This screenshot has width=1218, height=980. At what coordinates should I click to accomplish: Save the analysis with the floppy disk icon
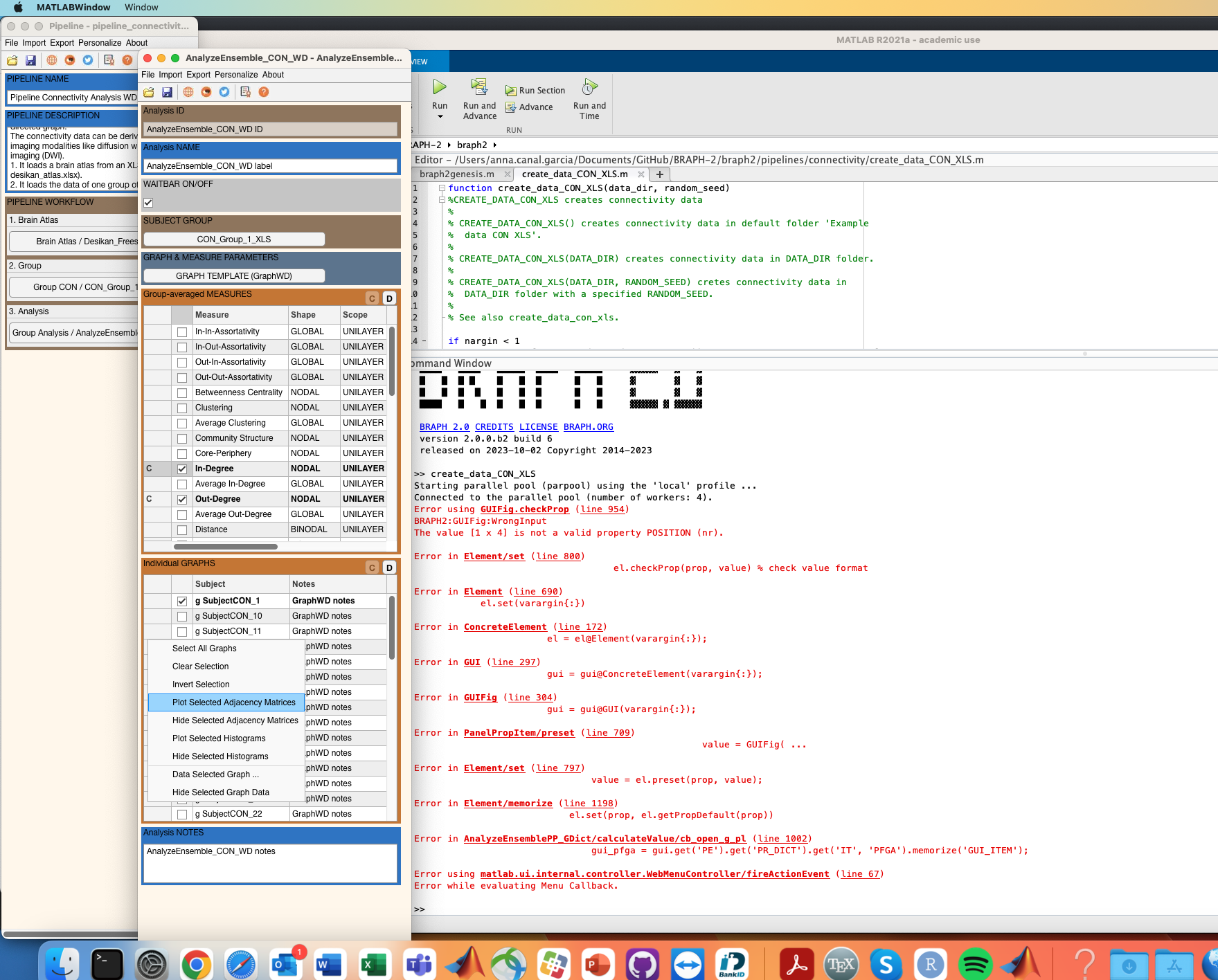tap(167, 92)
